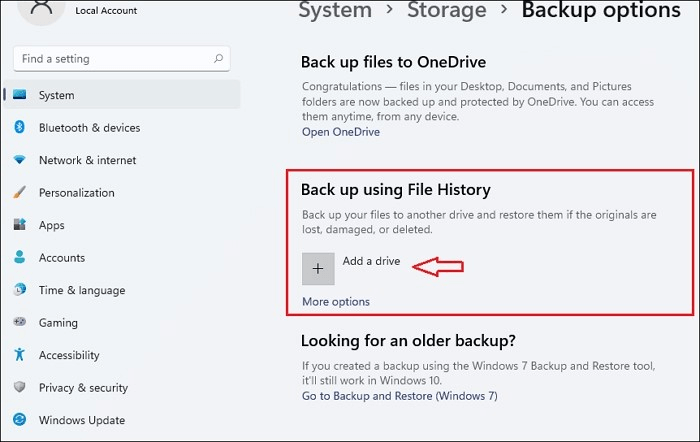The width and height of the screenshot is (700, 442).
Task: Select the Network & internet Wi-Fi icon
Action: click(19, 160)
